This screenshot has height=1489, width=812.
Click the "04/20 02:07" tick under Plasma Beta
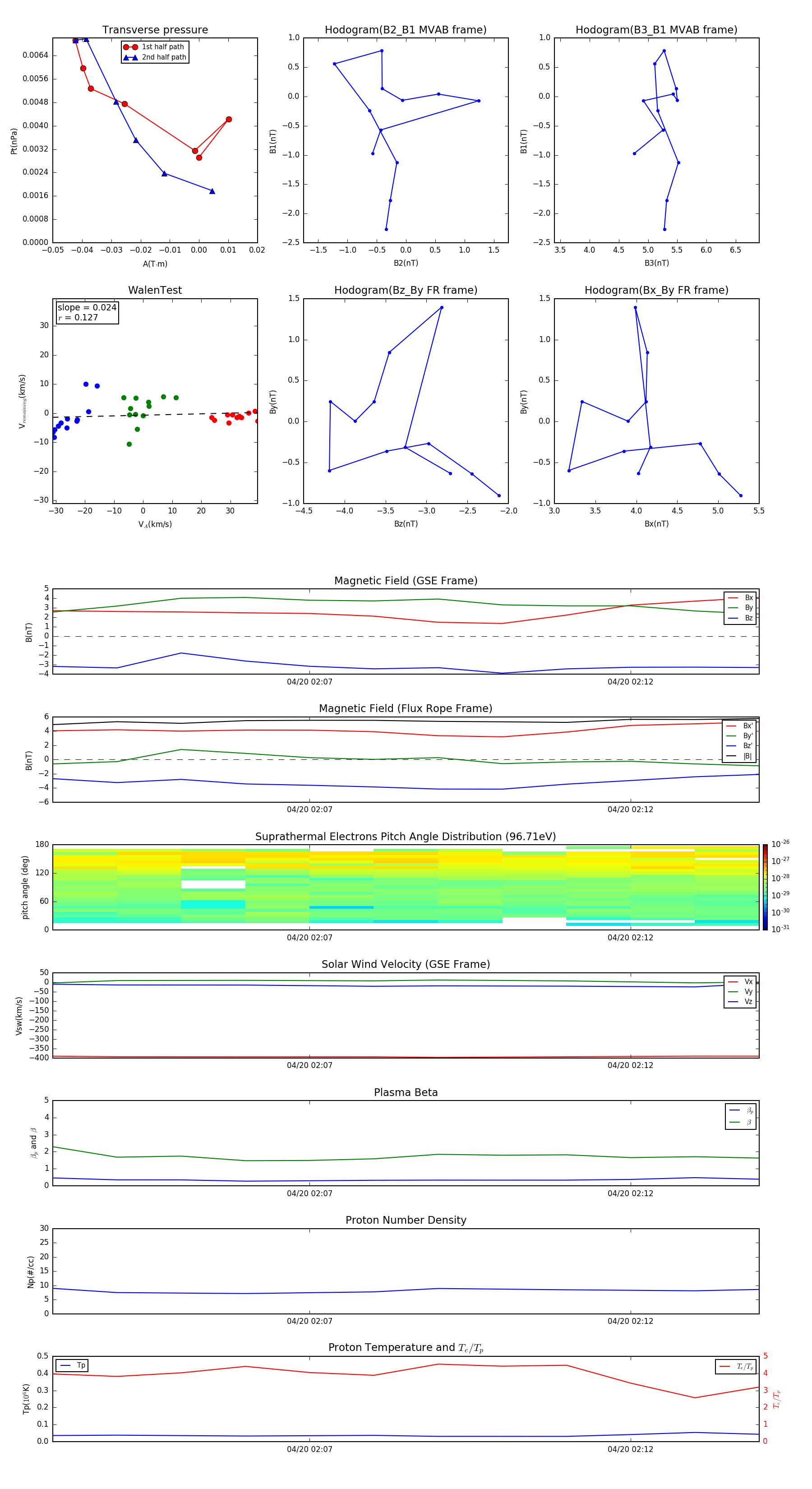(x=310, y=1193)
